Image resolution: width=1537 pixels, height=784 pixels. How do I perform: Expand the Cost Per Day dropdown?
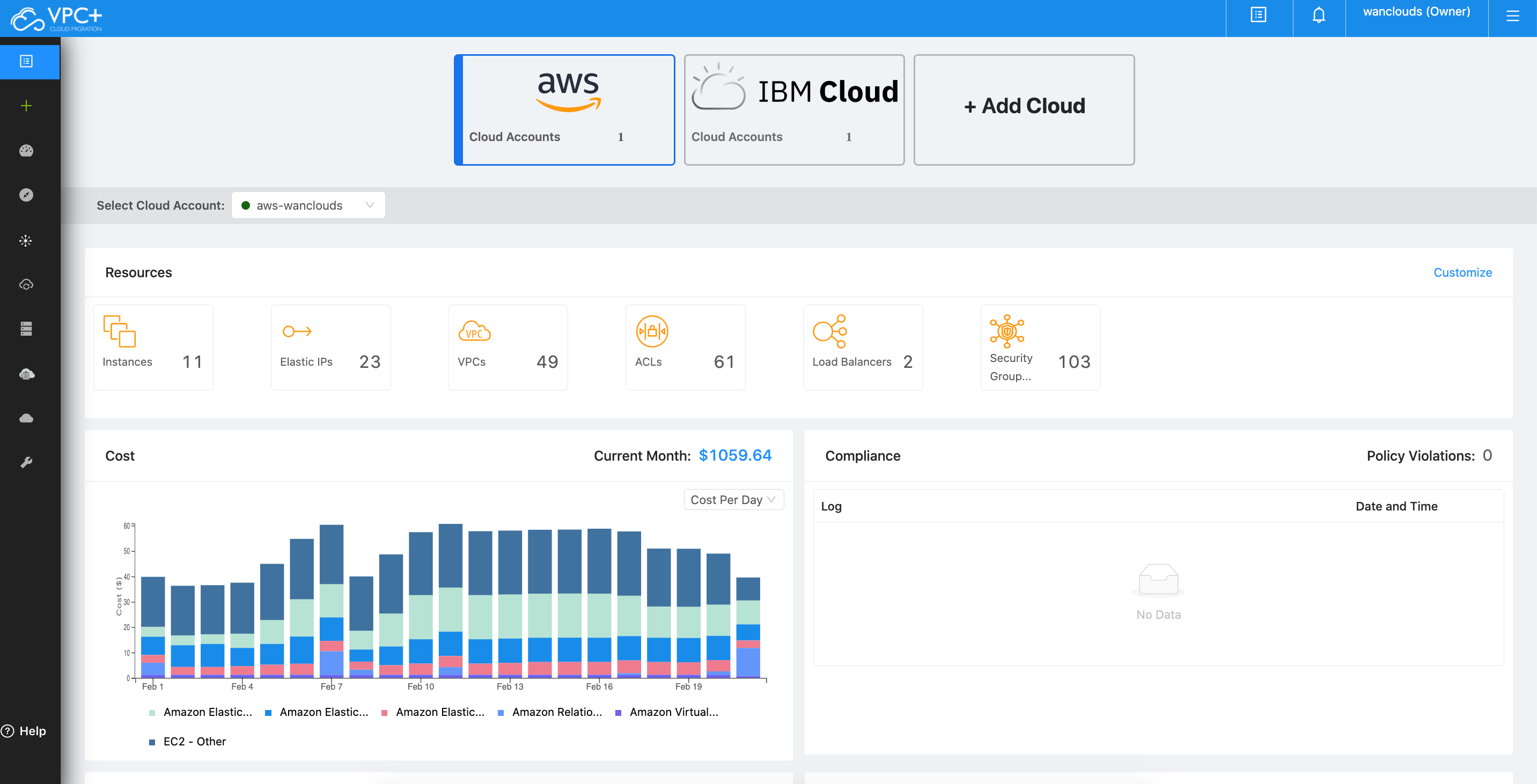point(733,500)
